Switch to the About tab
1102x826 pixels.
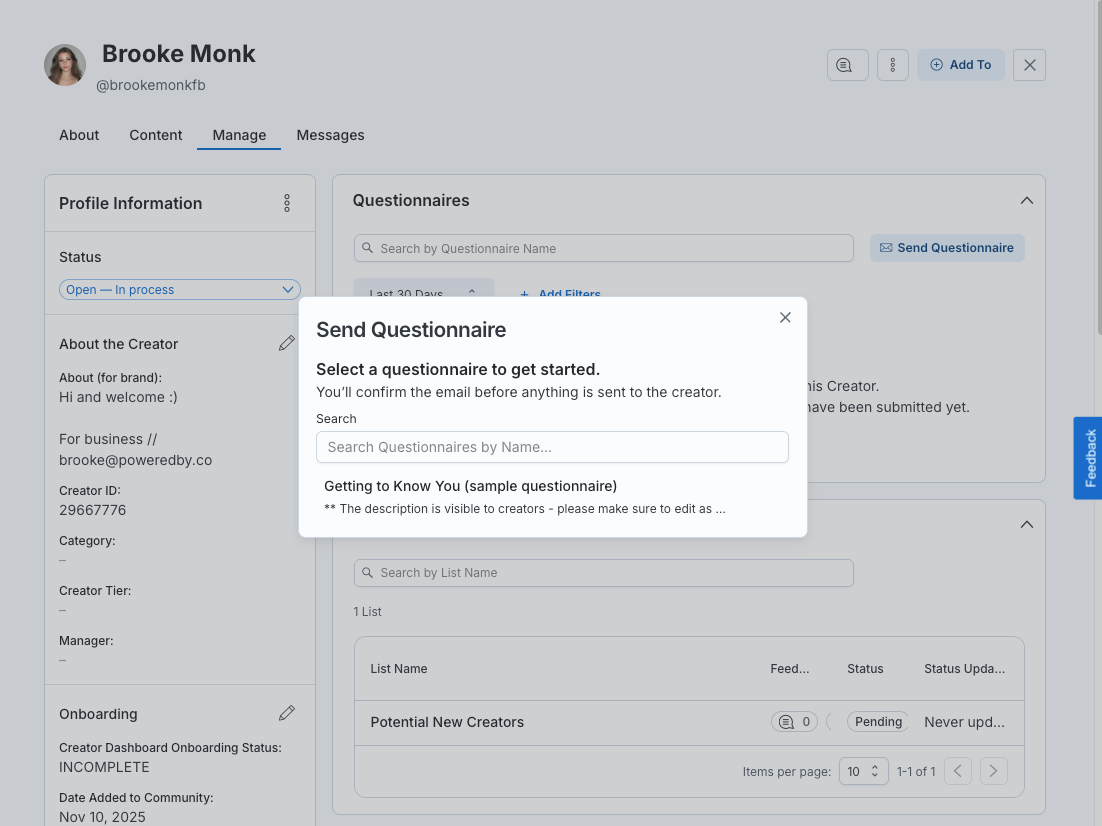click(x=79, y=135)
